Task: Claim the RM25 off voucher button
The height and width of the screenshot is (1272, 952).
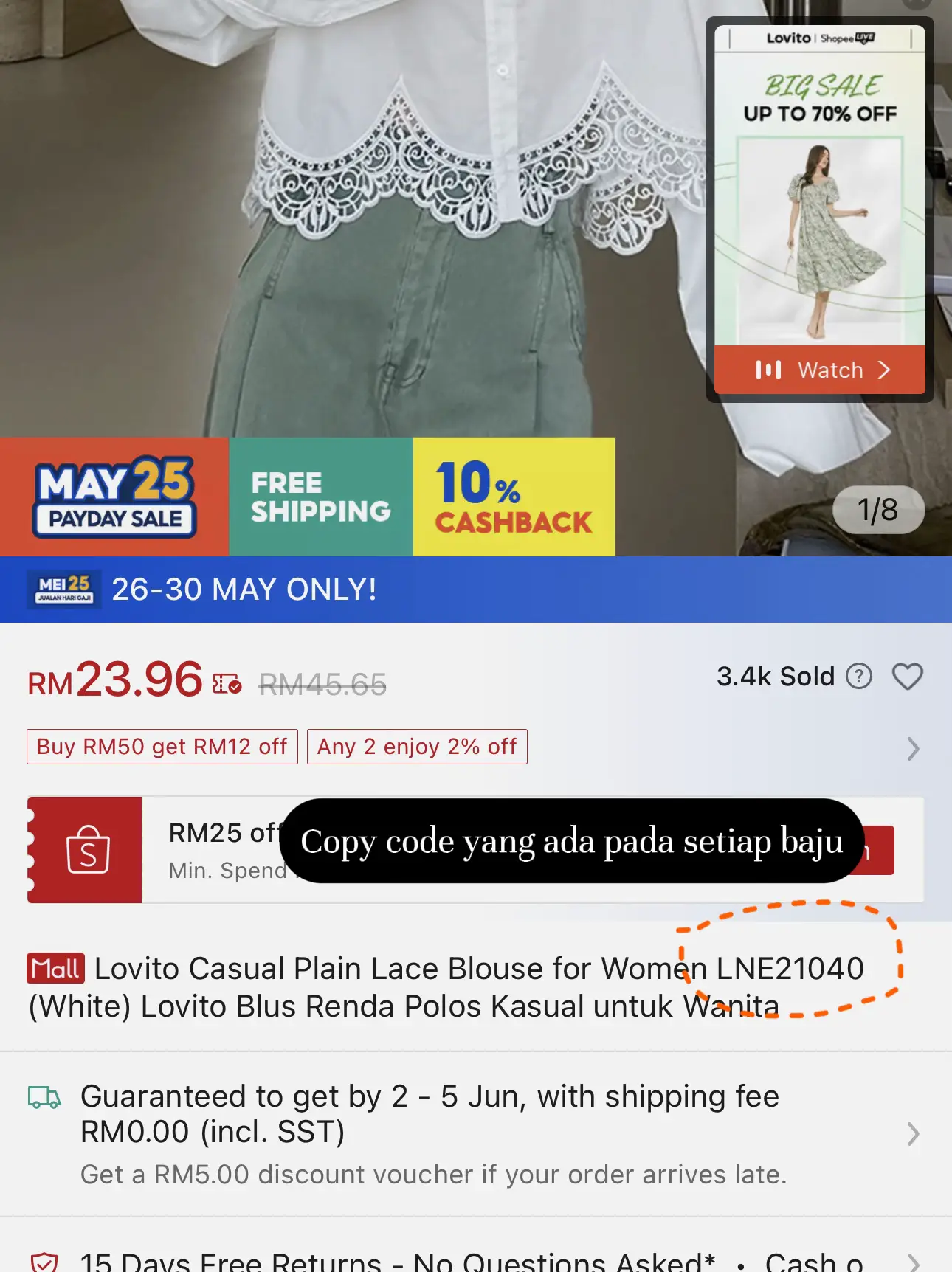Action: click(877, 851)
